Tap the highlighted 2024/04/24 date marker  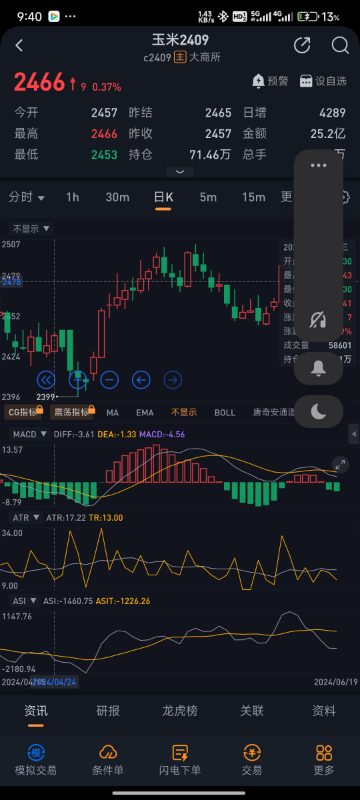click(55, 682)
